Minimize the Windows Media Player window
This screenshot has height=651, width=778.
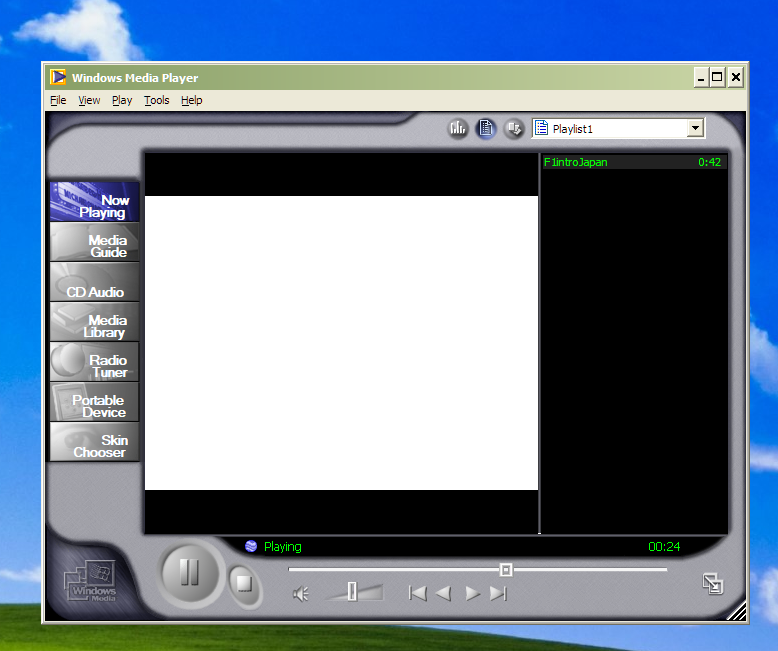701,77
